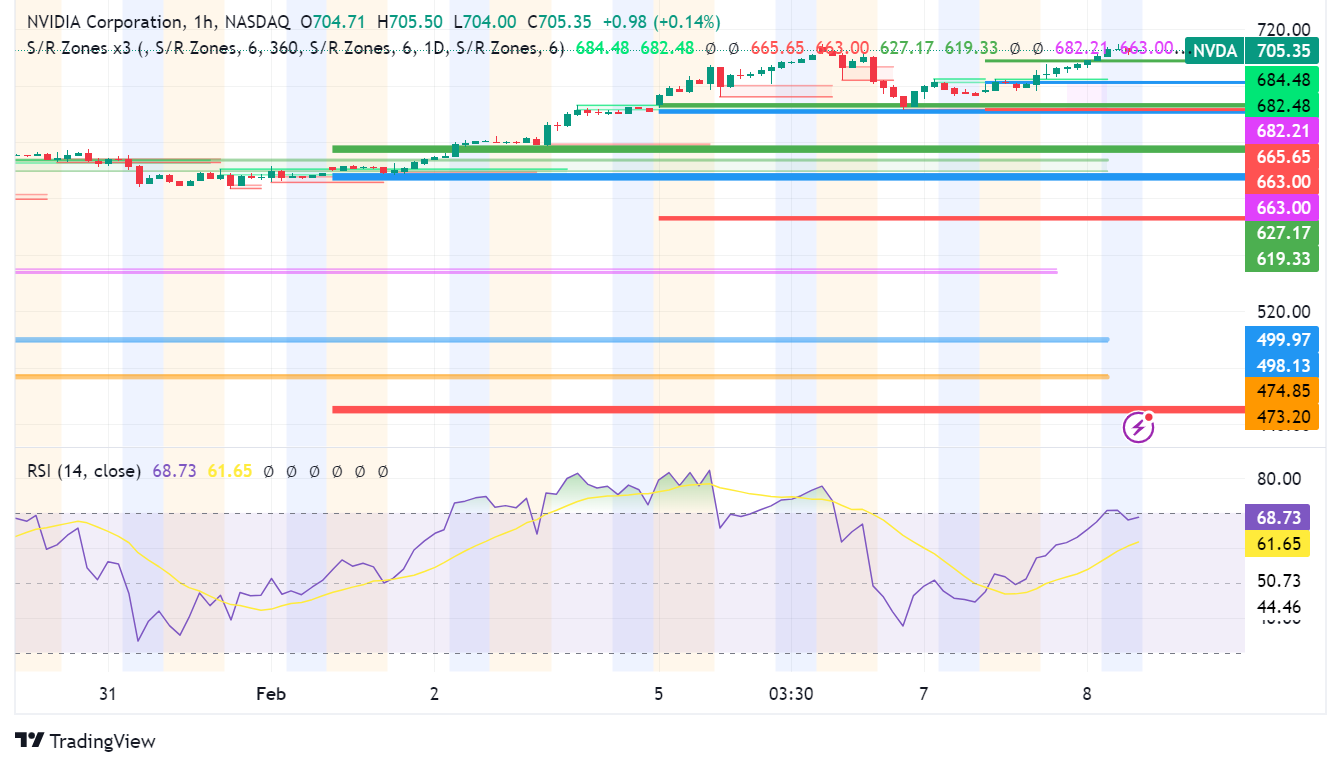This screenshot has width=1341, height=767.
Task: Click the low value L704.00
Action: pos(485,22)
